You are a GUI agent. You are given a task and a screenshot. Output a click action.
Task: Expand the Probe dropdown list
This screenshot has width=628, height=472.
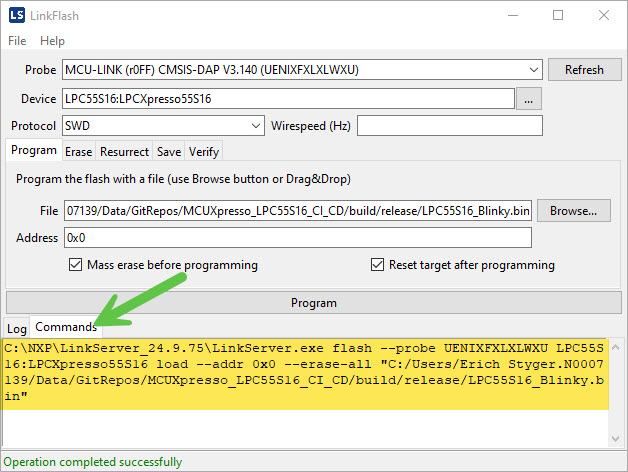[535, 70]
